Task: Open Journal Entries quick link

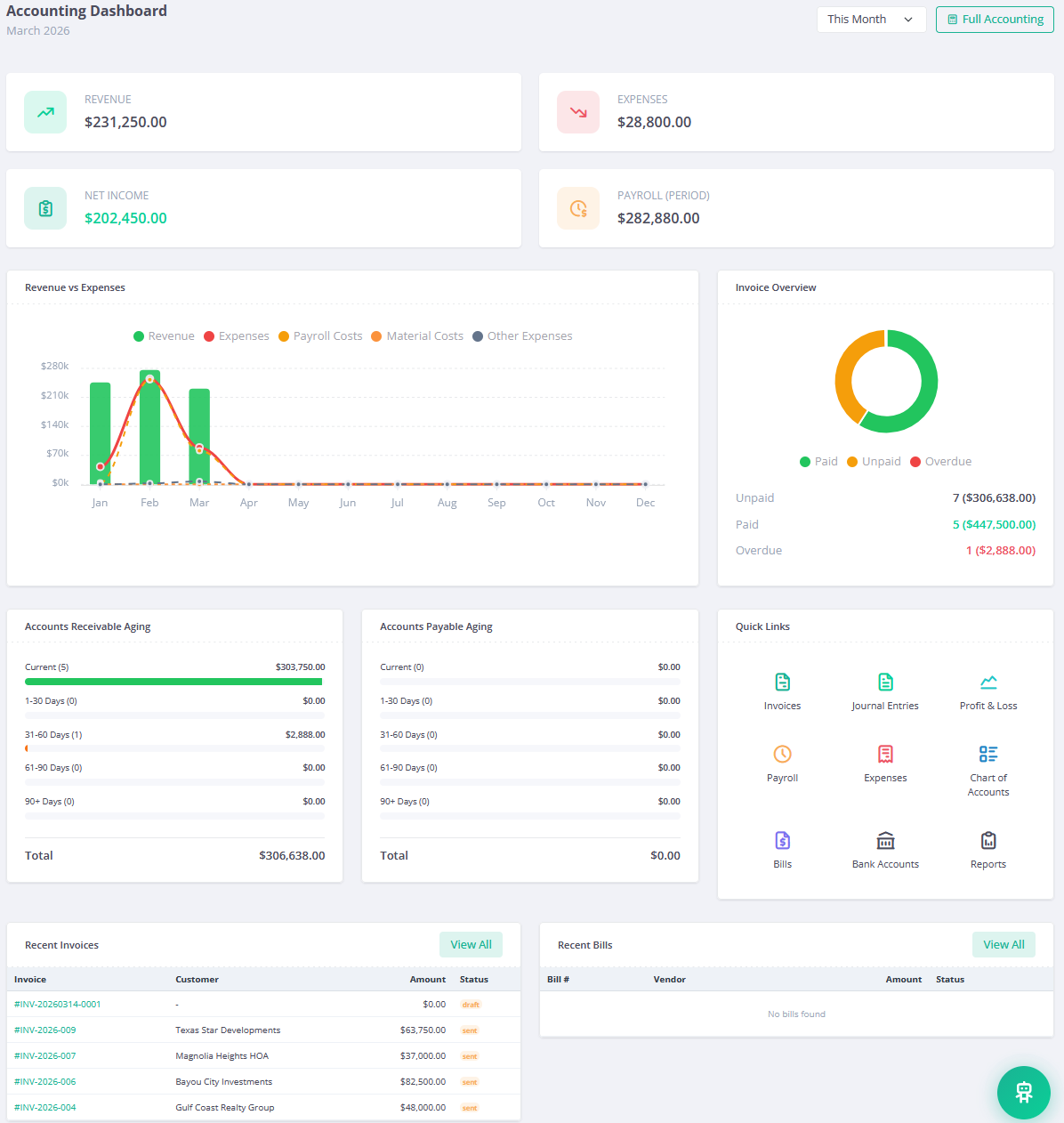Action: point(885,690)
